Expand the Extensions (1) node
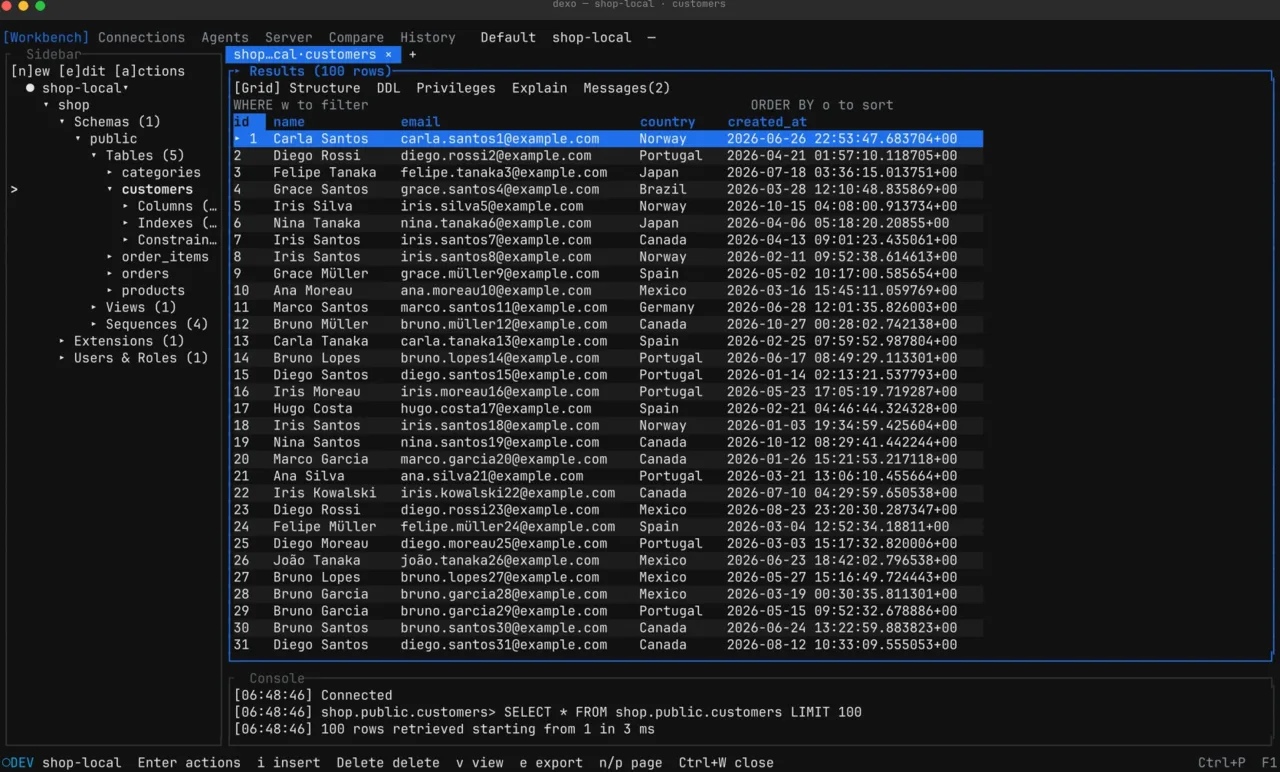Viewport: 1280px width, 772px height. point(62,342)
